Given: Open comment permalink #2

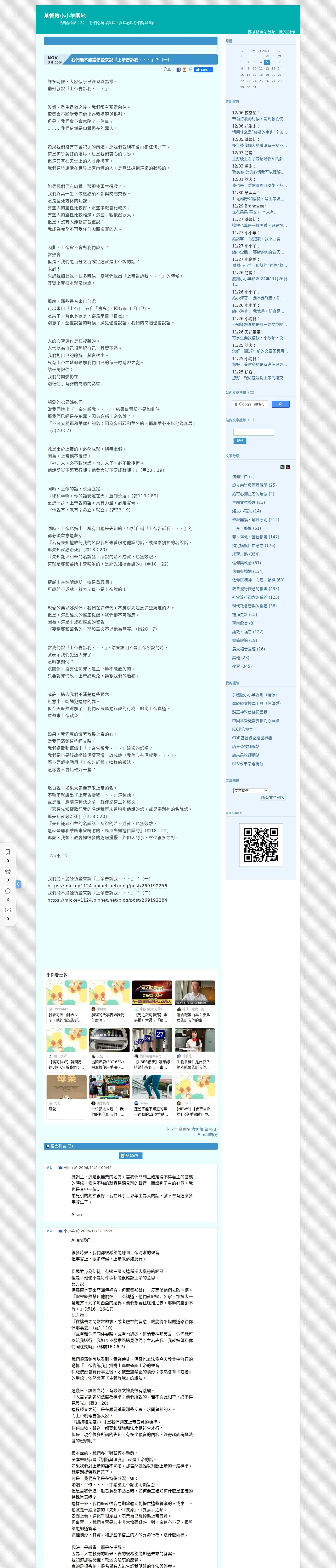Looking at the screenshot, I should click(x=49, y=1231).
